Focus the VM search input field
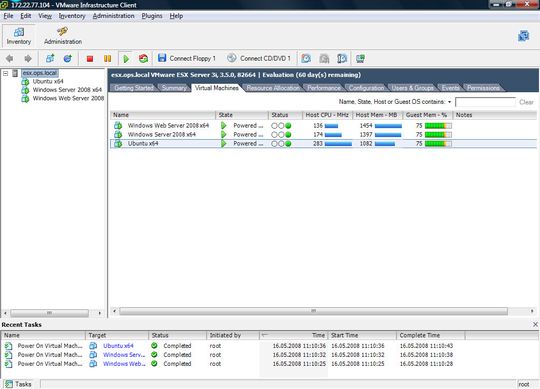 point(485,102)
